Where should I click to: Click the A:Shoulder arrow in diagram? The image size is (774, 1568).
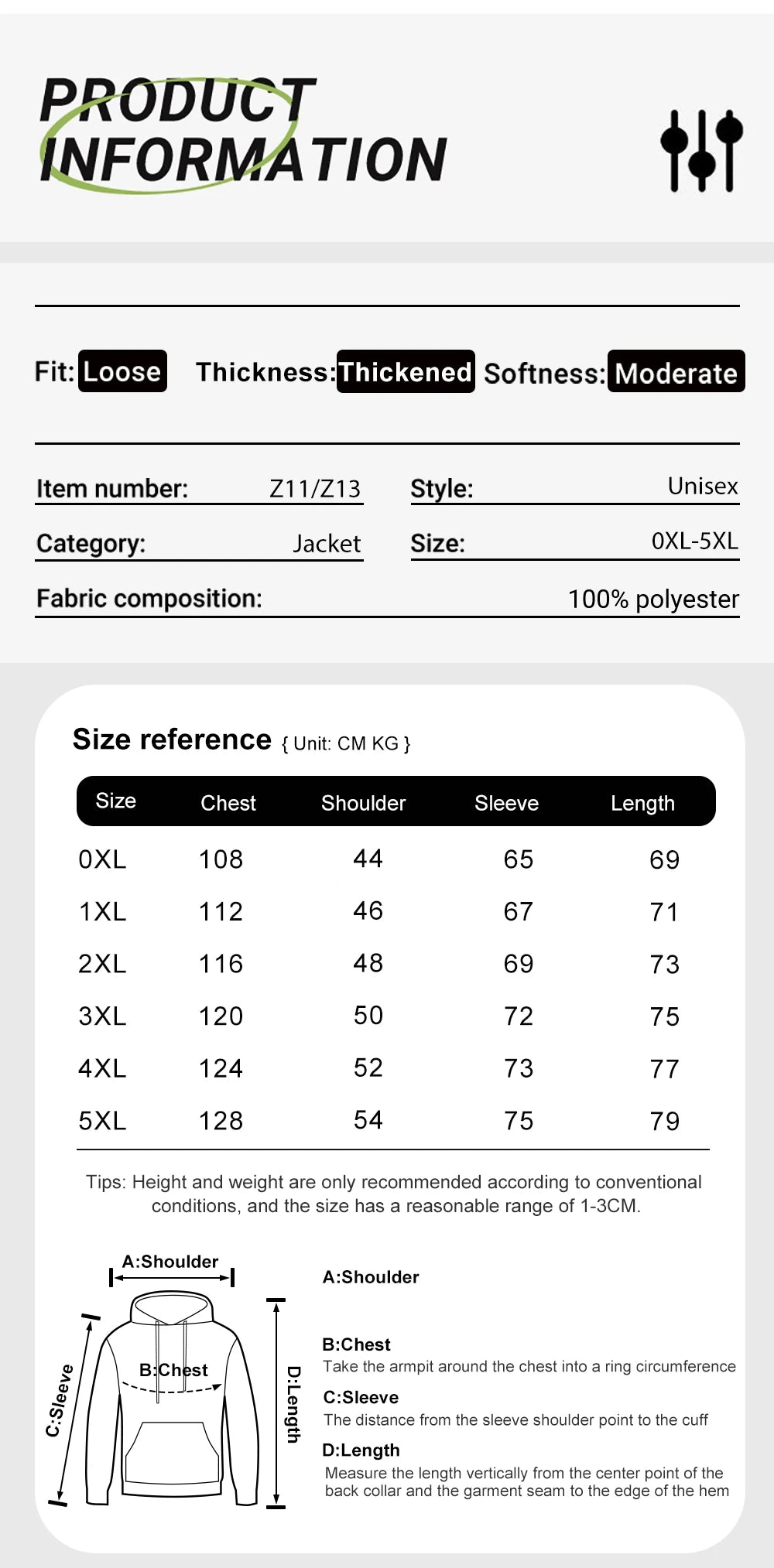171,1278
